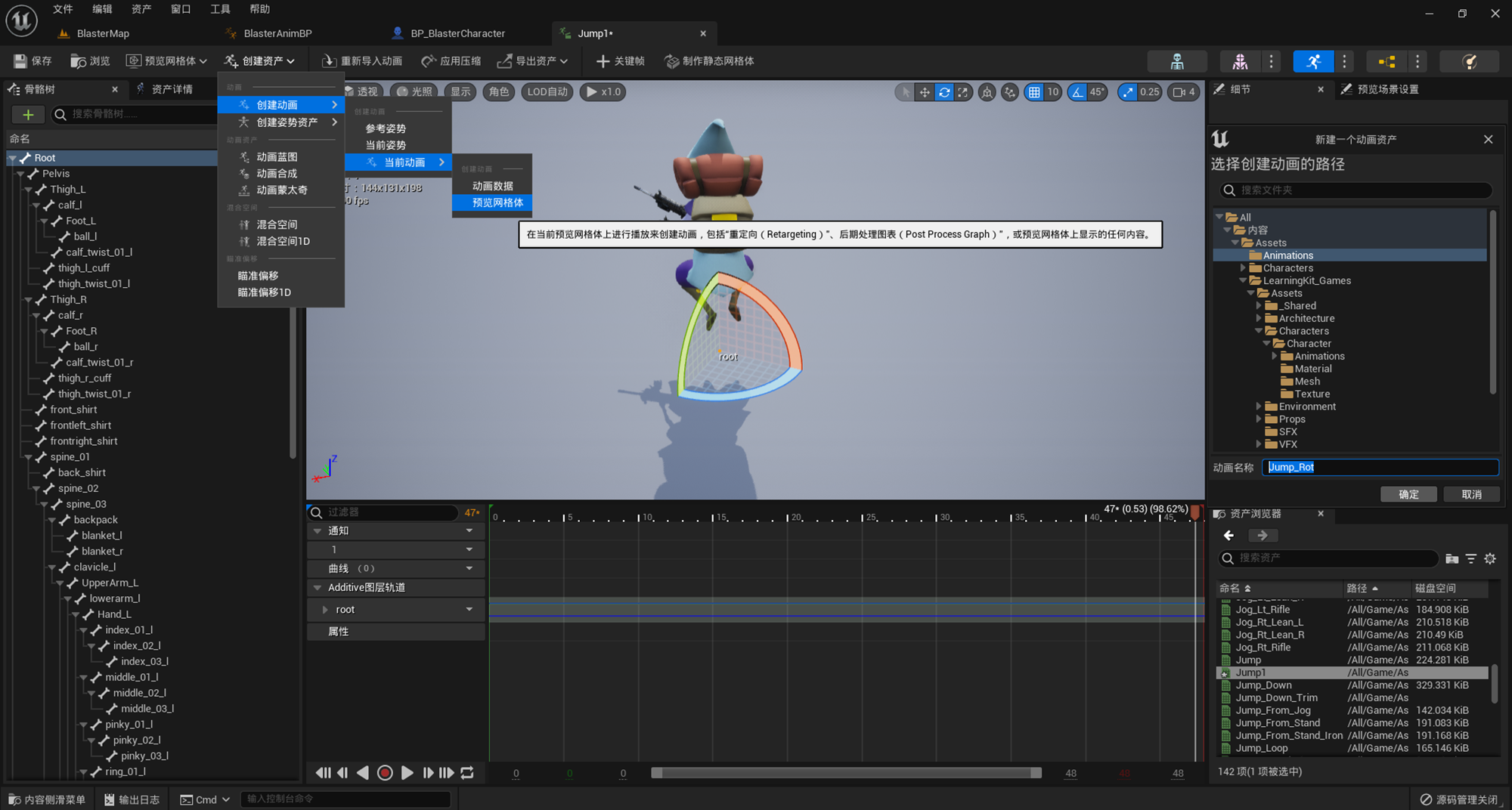Select the scale gizmo tool
The height and width of the screenshot is (810, 1512).
(x=963, y=92)
